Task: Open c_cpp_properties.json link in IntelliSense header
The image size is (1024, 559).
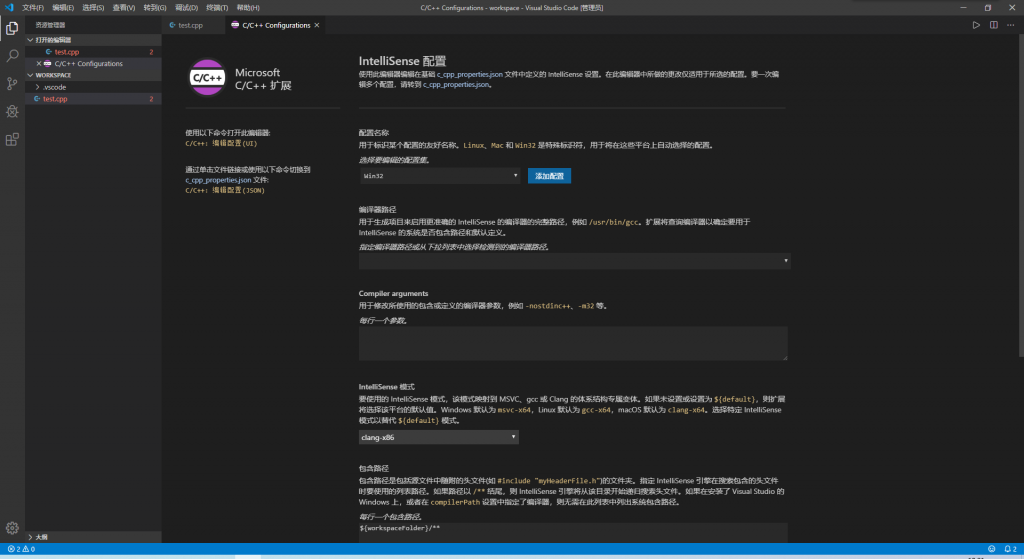Action: pos(470,74)
